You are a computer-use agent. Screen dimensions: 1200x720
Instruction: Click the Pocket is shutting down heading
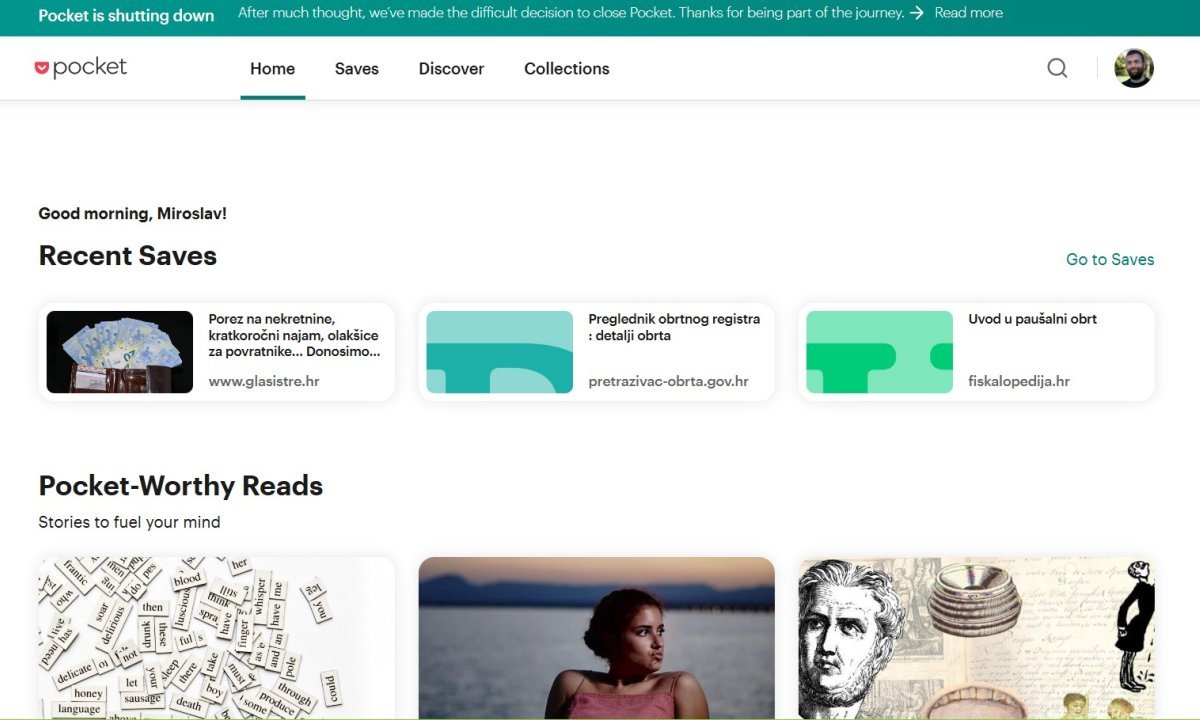126,15
